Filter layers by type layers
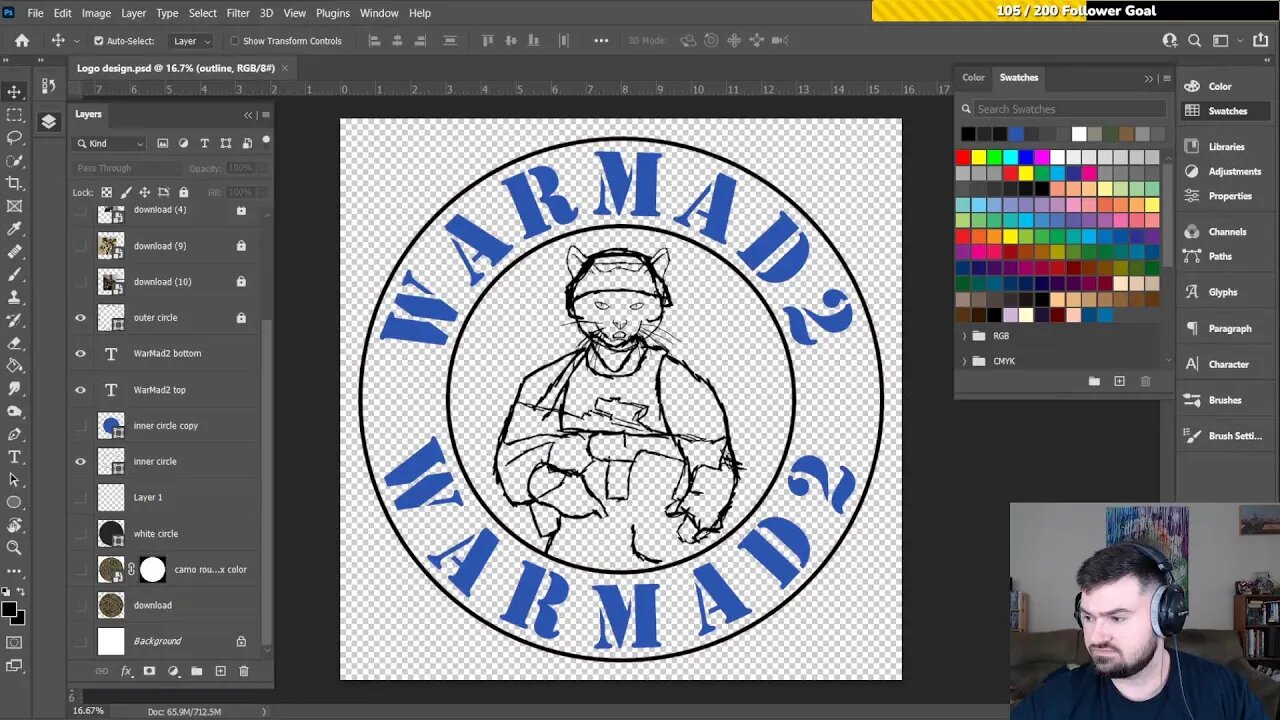The image size is (1280, 720). coord(204,144)
